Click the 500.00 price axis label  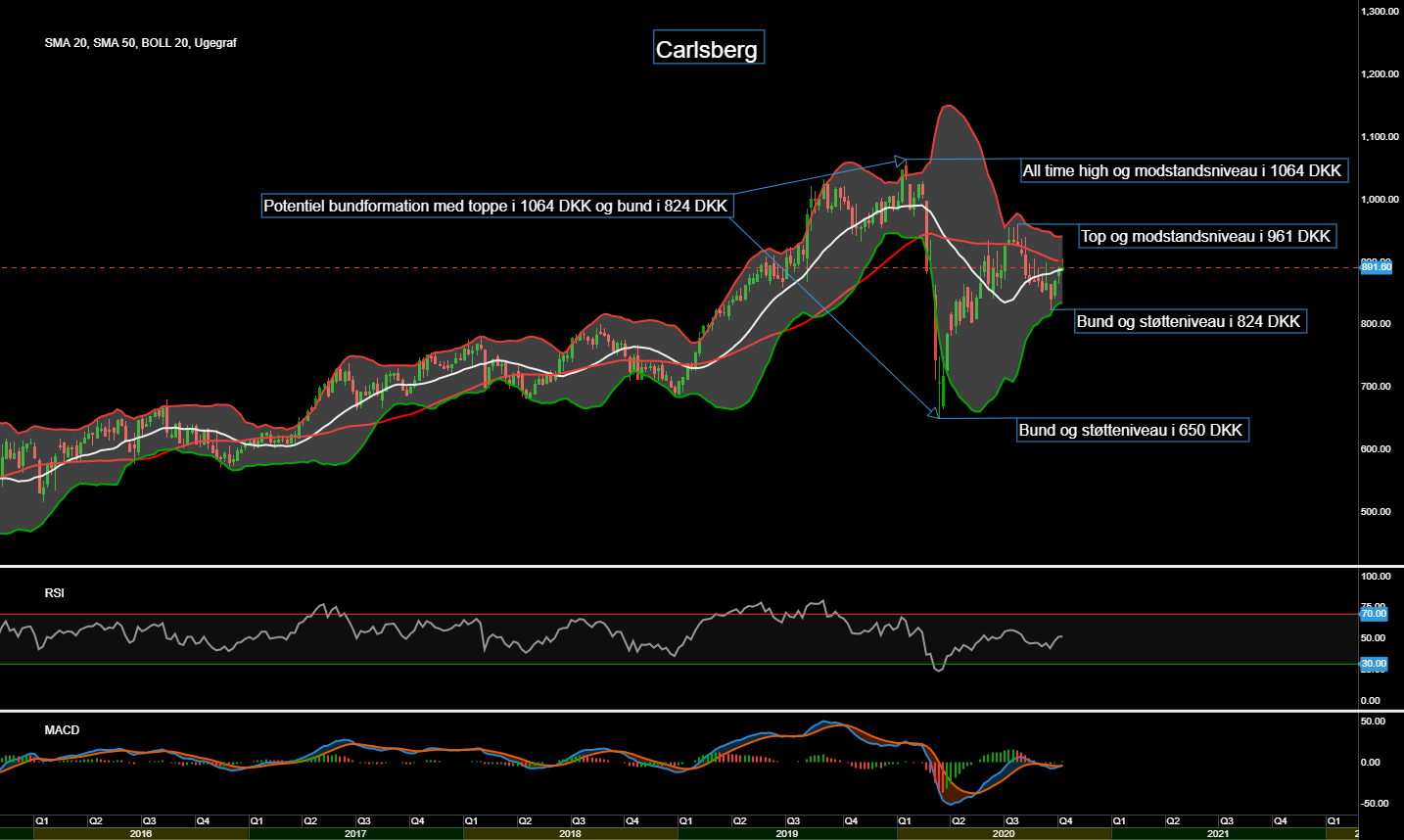(x=1376, y=512)
